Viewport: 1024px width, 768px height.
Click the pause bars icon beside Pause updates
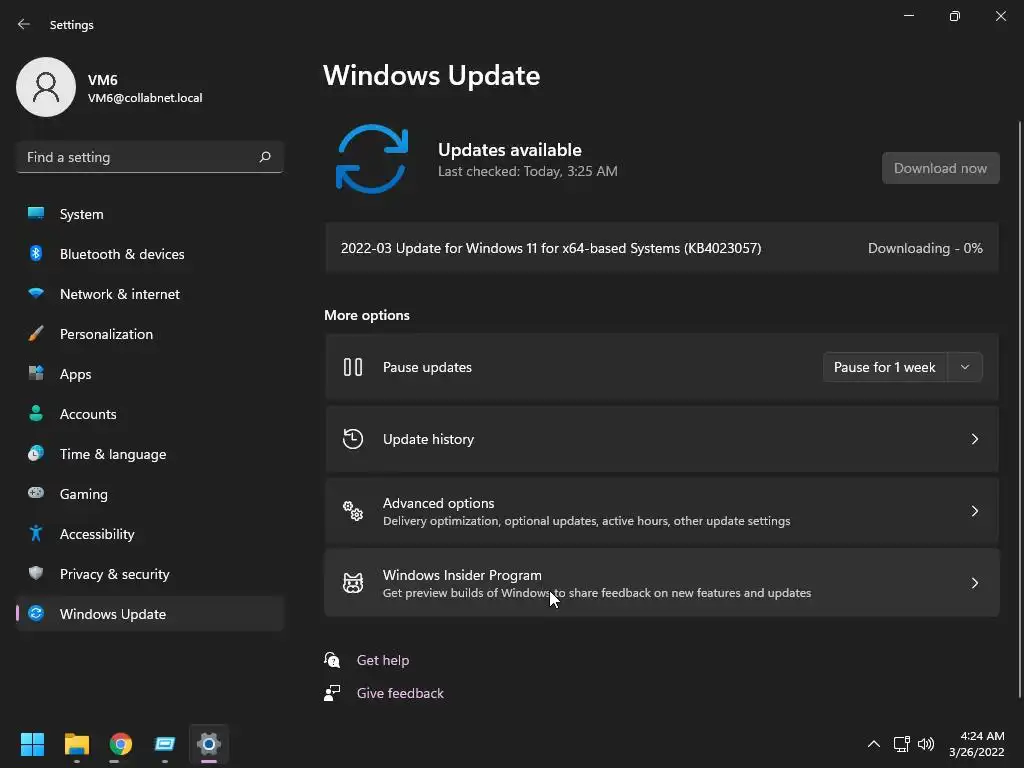pos(353,367)
